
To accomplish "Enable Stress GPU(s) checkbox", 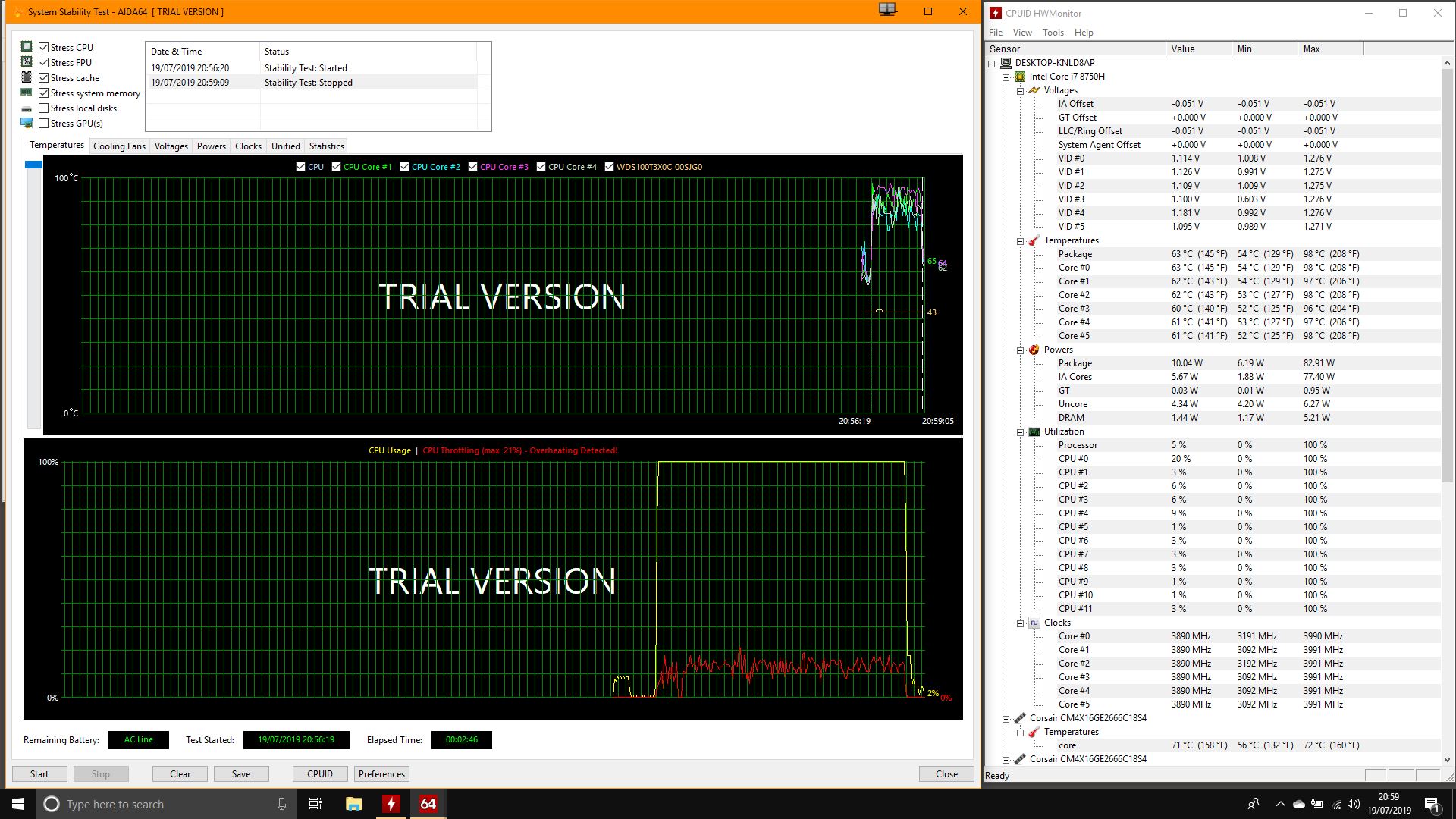I will click(x=44, y=123).
